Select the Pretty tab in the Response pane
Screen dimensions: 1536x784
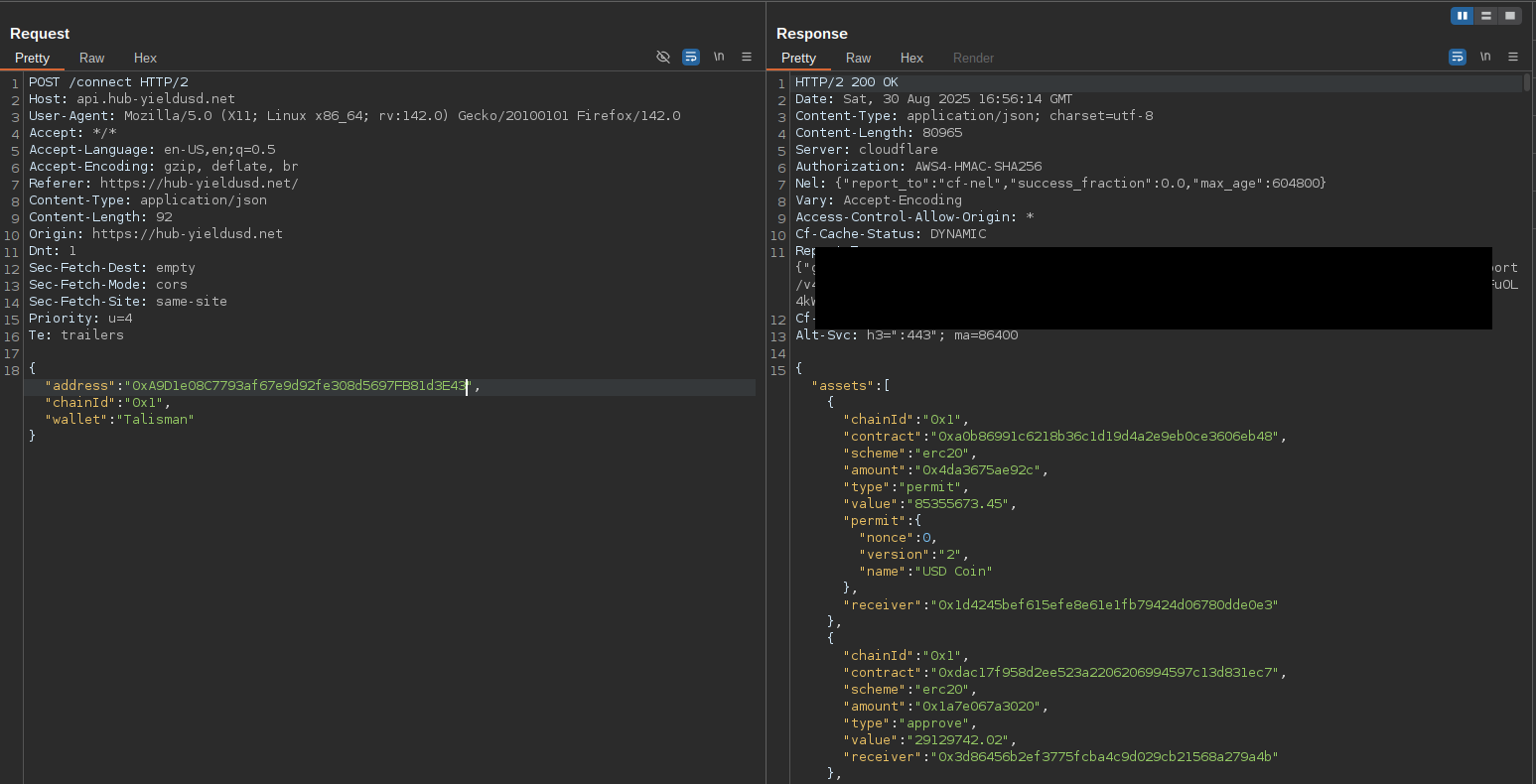[x=799, y=58]
